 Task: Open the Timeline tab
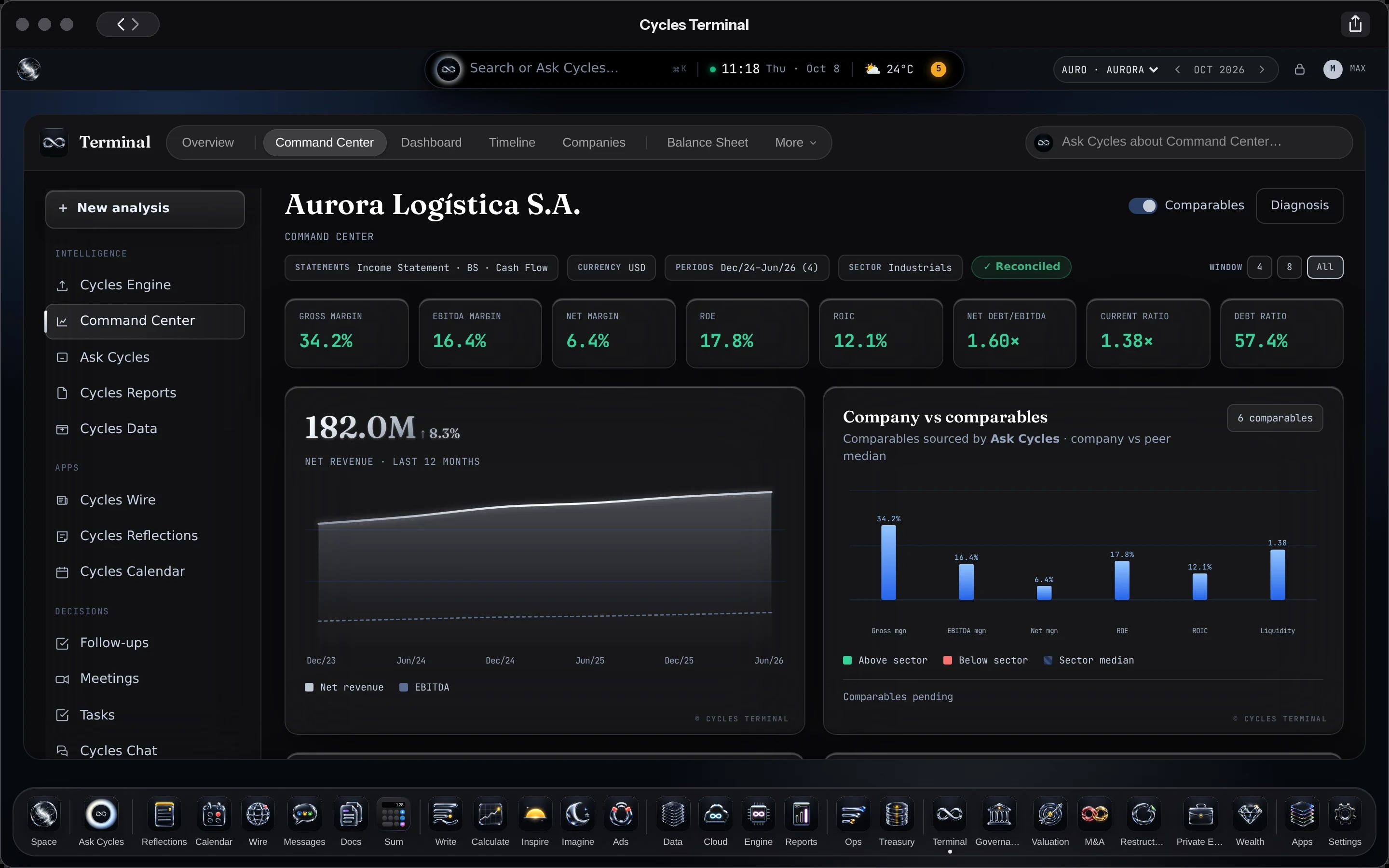[512, 142]
